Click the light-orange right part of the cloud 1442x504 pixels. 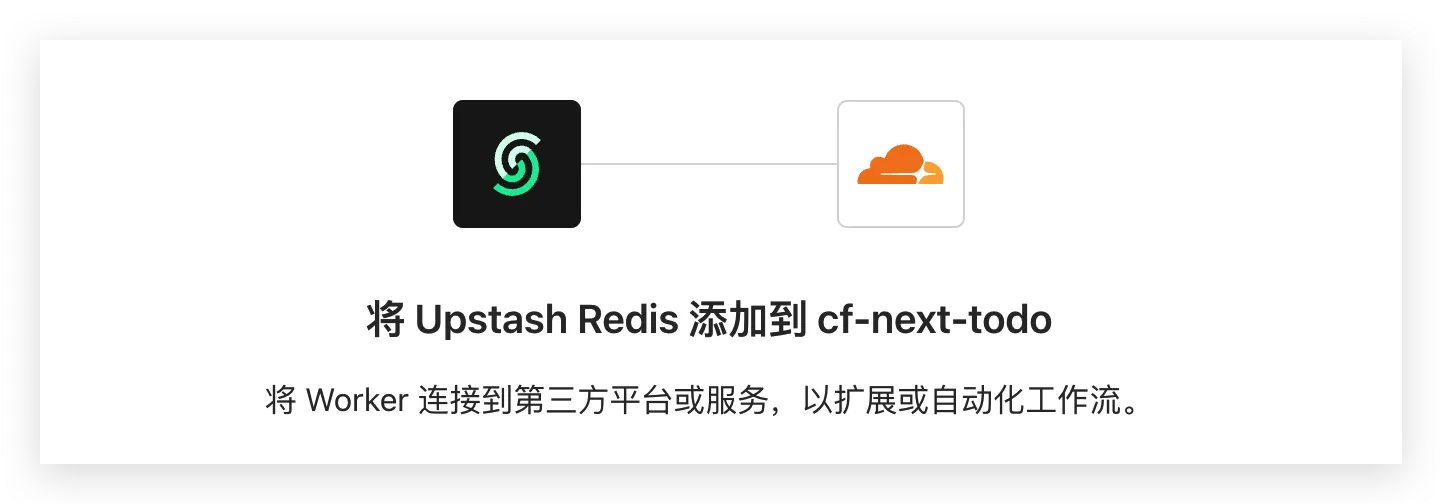click(932, 173)
